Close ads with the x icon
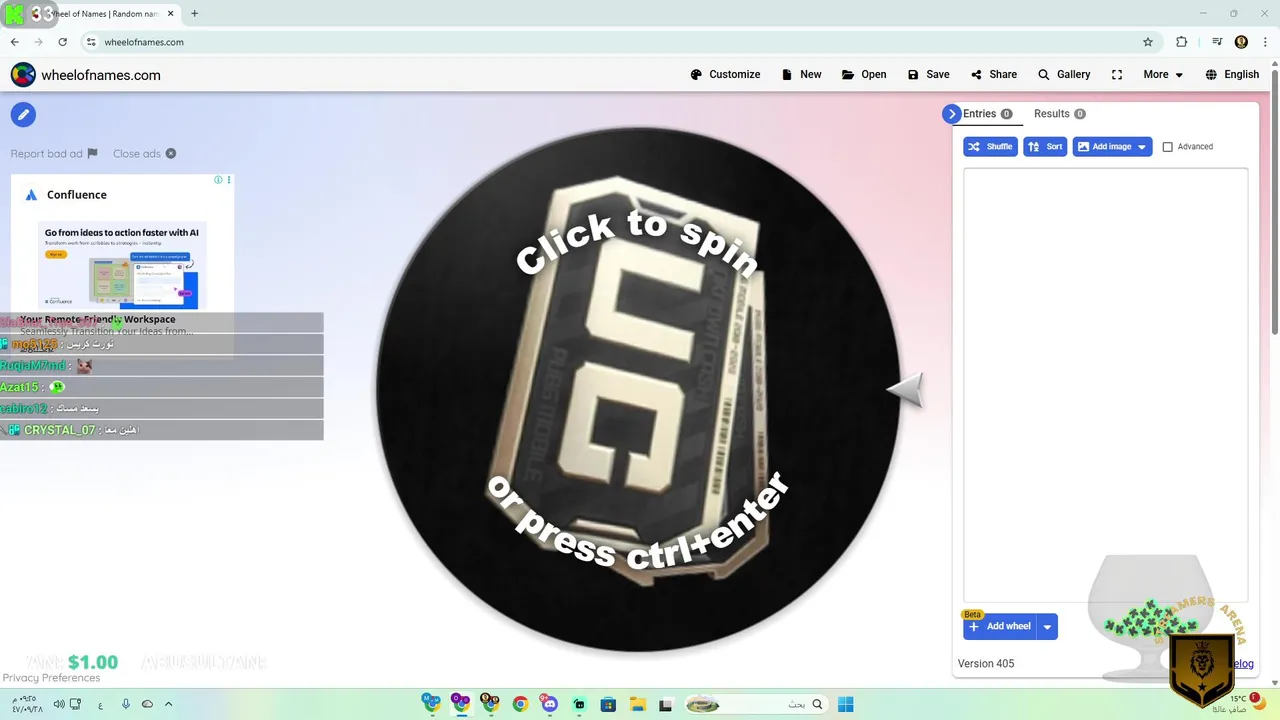Screen dimensions: 1280x720 145,153
